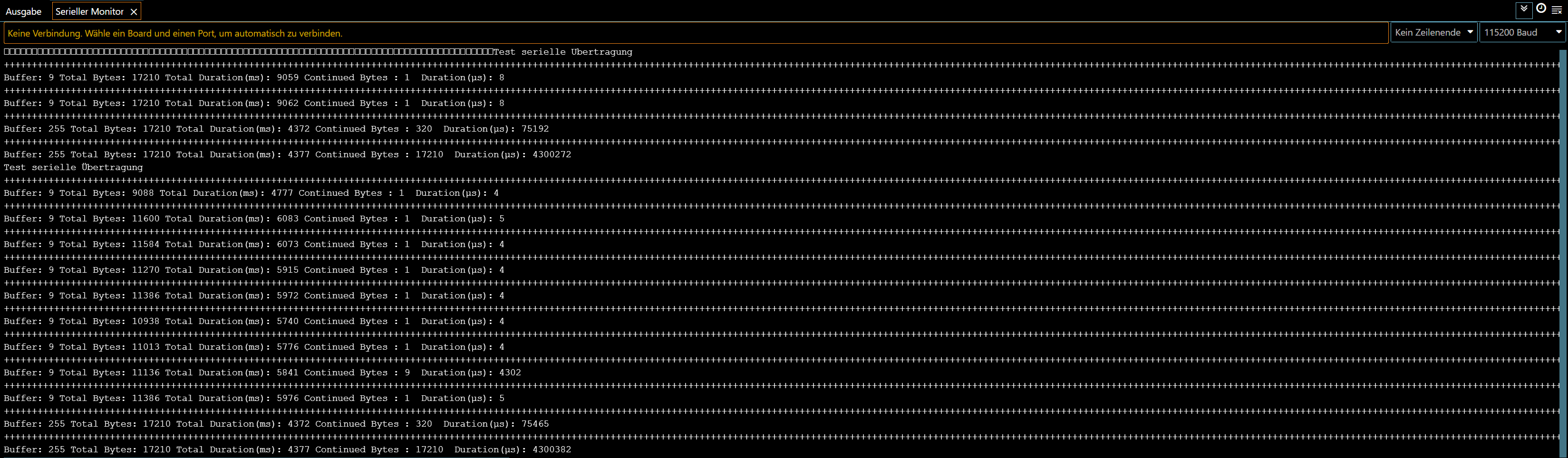Toggle timestamp display clock icon

[x=1541, y=9]
